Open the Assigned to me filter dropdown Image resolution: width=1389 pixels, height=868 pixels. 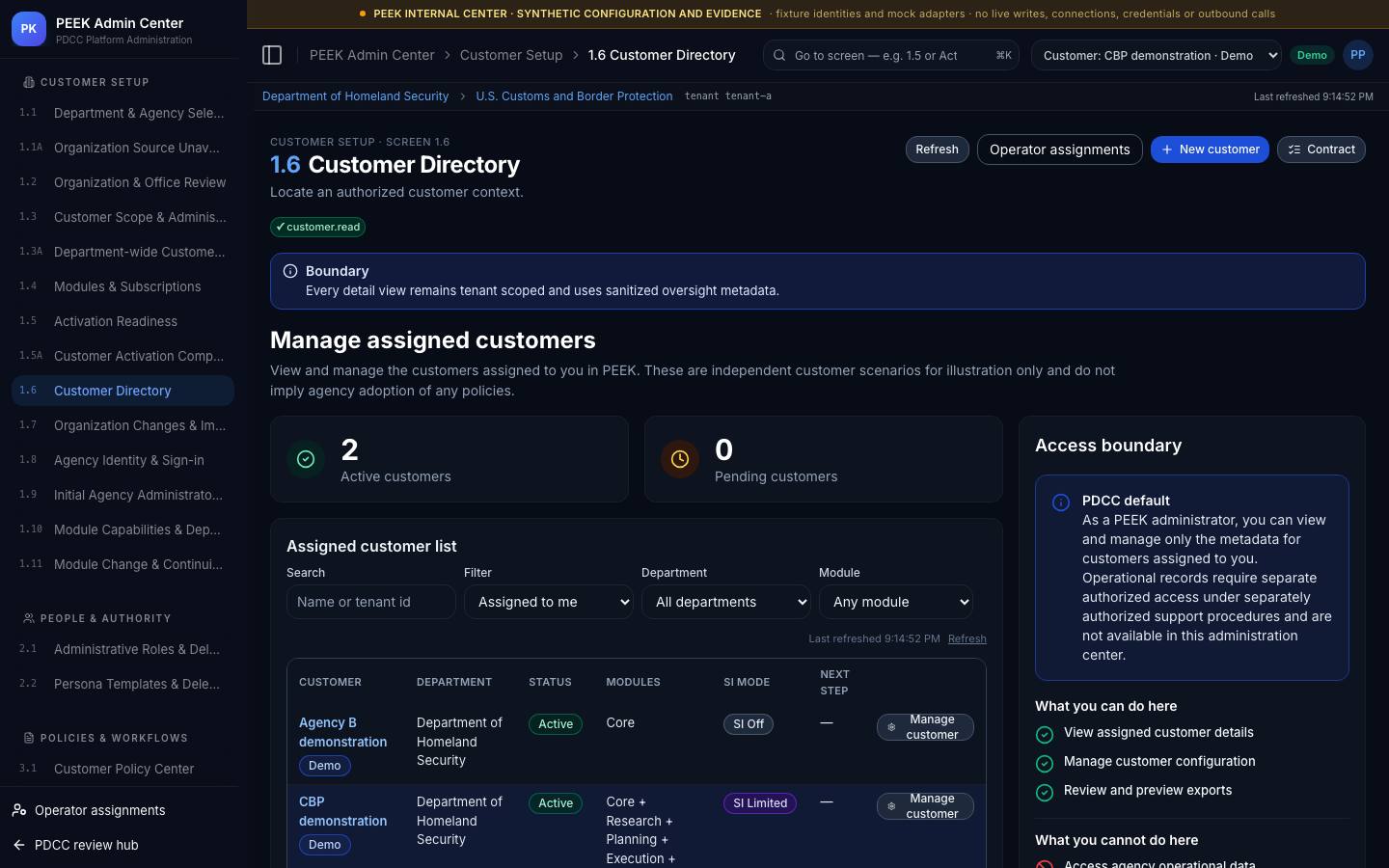tap(549, 602)
